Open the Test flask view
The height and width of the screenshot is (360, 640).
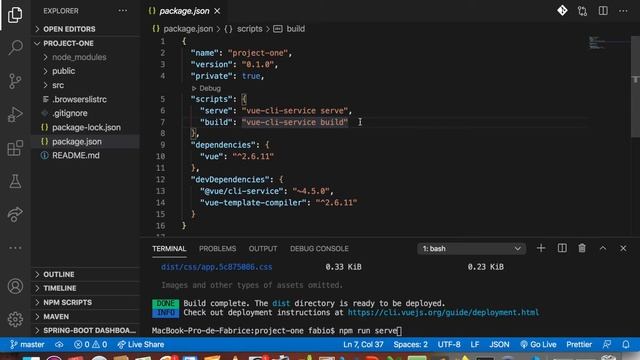pos(15,181)
